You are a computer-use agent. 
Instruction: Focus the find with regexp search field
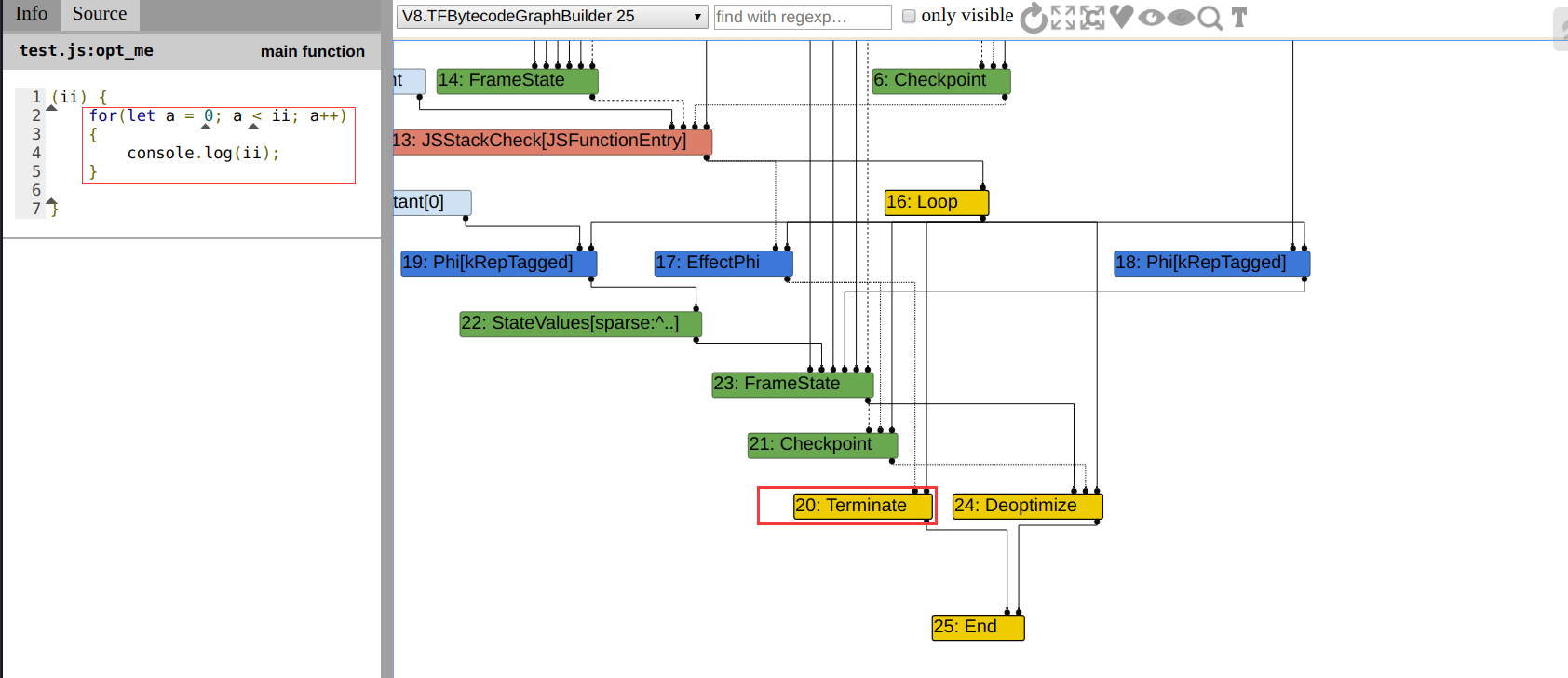(x=803, y=17)
